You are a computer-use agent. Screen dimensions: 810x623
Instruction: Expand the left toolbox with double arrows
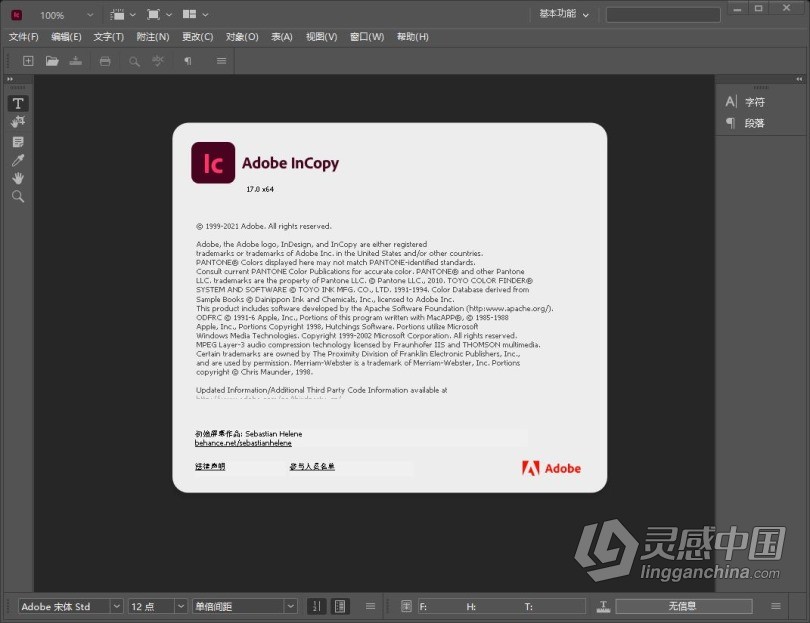pos(10,79)
